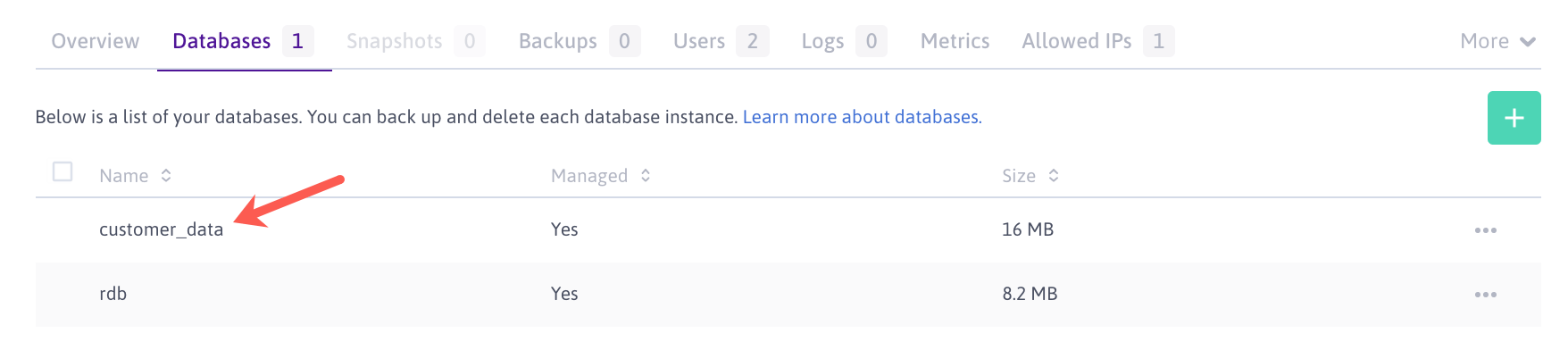Tick the select-all checkbox in the header
1568x350 pixels.
coord(63,171)
